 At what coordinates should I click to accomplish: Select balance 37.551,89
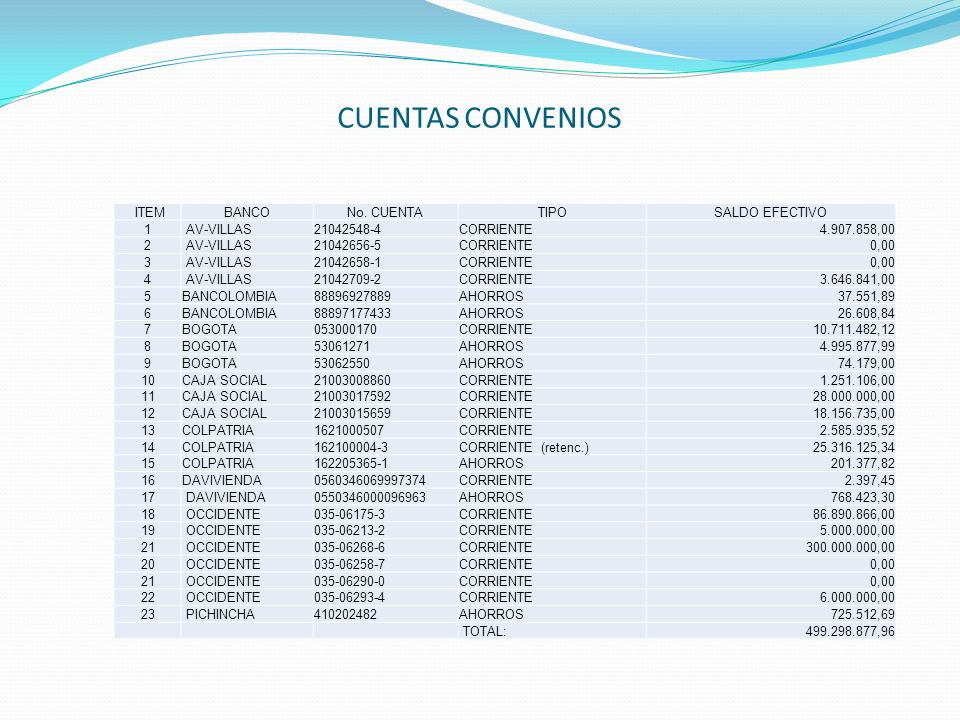click(866, 296)
